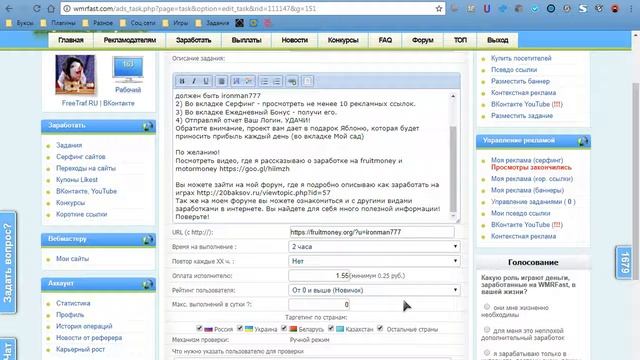The image size is (640, 360).
Task: Go to the browser home page icon
Action: point(51,9)
